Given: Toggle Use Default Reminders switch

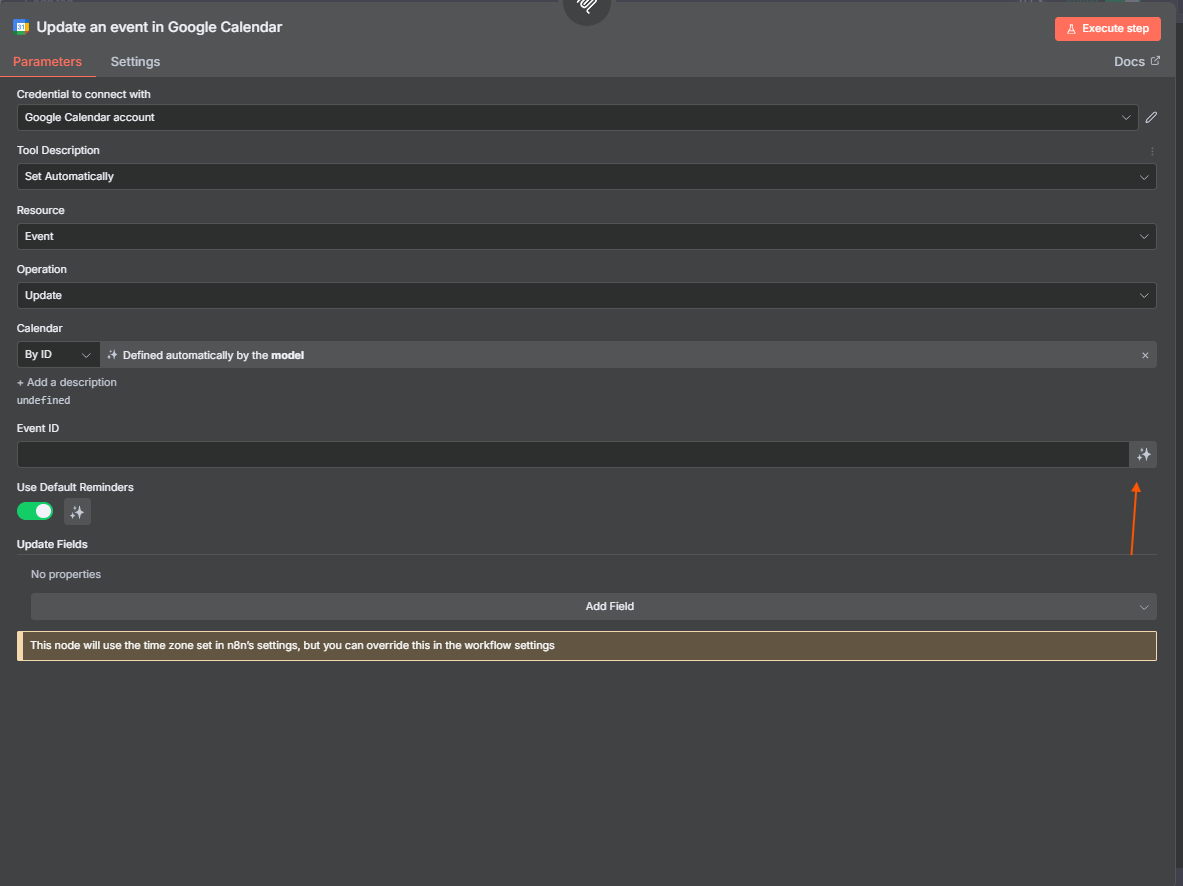Looking at the screenshot, I should [35, 511].
